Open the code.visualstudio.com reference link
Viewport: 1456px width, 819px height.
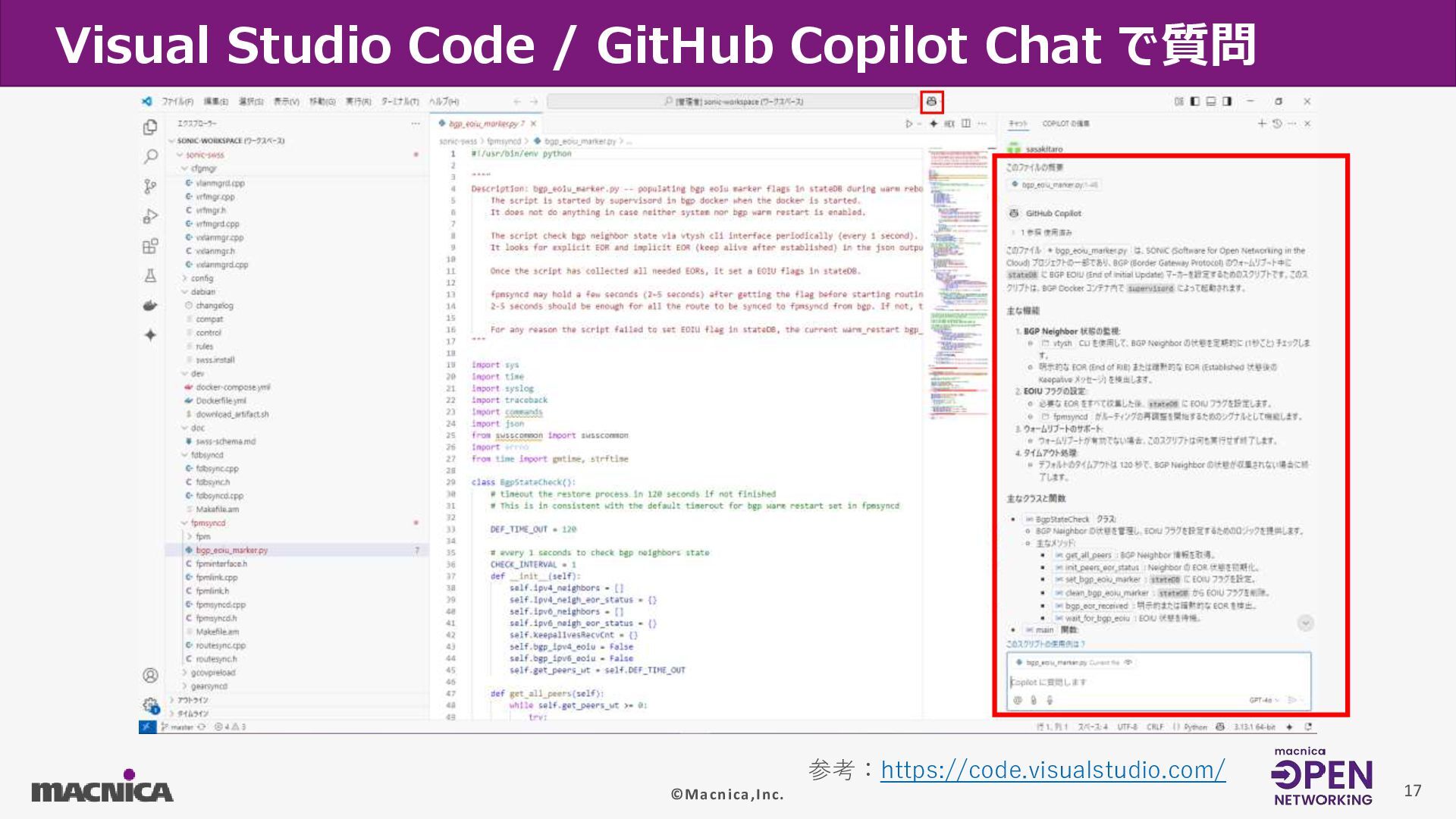tap(1053, 770)
